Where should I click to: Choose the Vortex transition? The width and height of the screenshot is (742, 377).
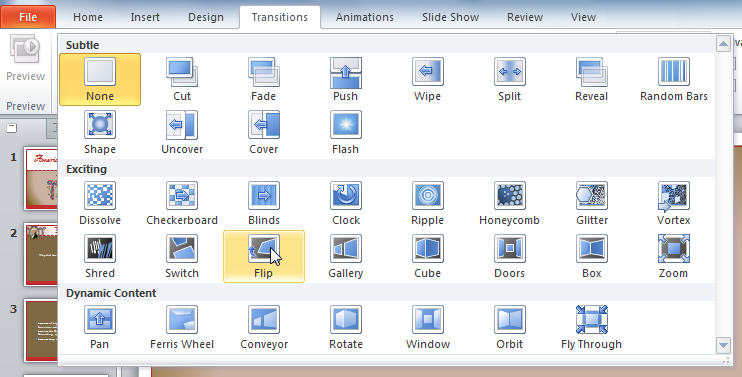coord(673,203)
